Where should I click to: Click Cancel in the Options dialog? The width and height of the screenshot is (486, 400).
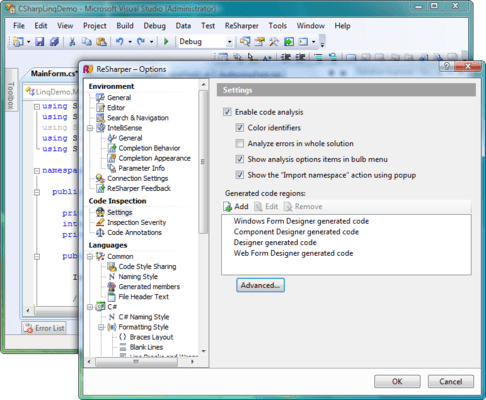pos(450,381)
